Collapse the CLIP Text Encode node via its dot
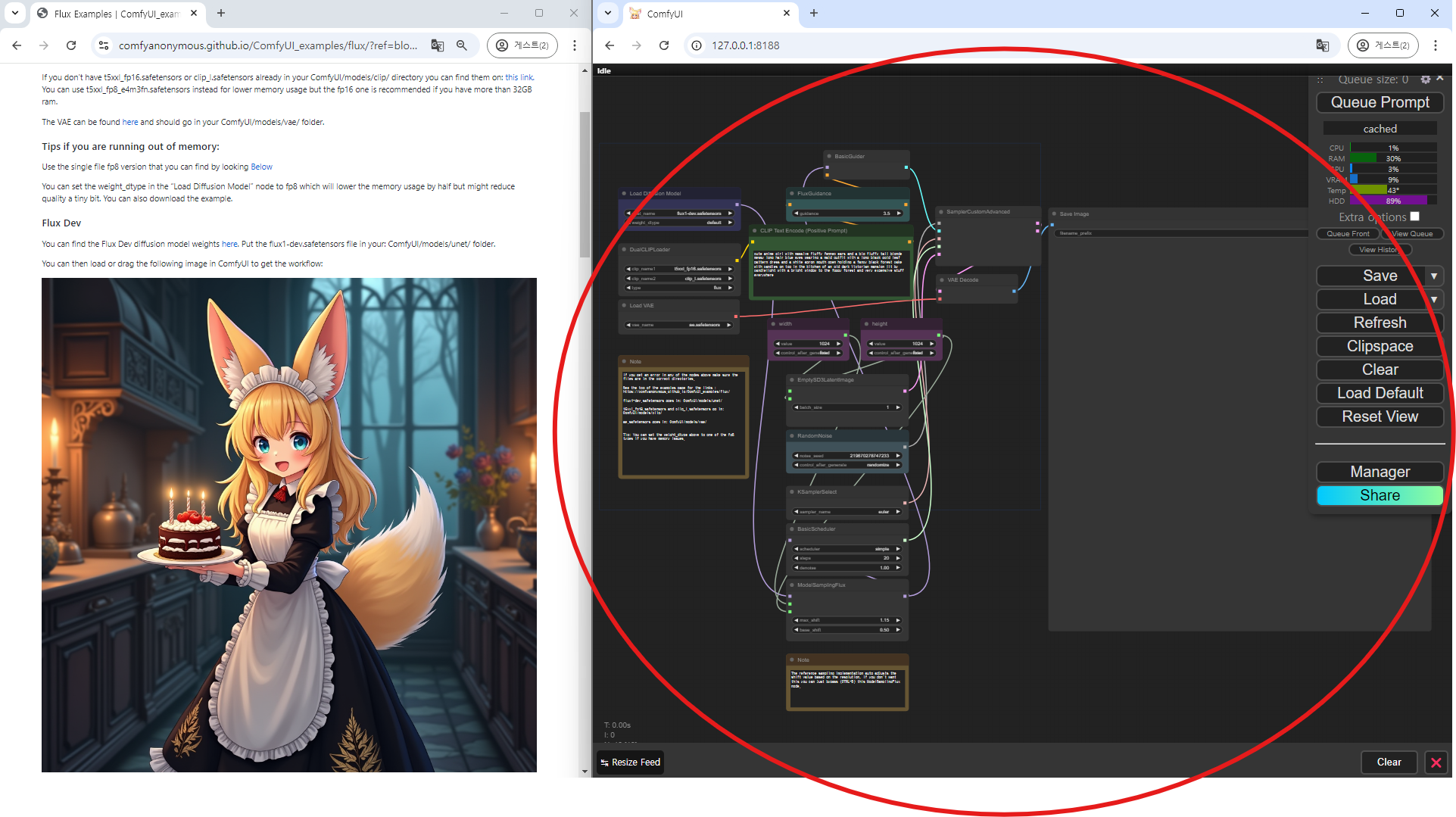Image resolution: width=1456 pixels, height=817 pixels. 754,231
